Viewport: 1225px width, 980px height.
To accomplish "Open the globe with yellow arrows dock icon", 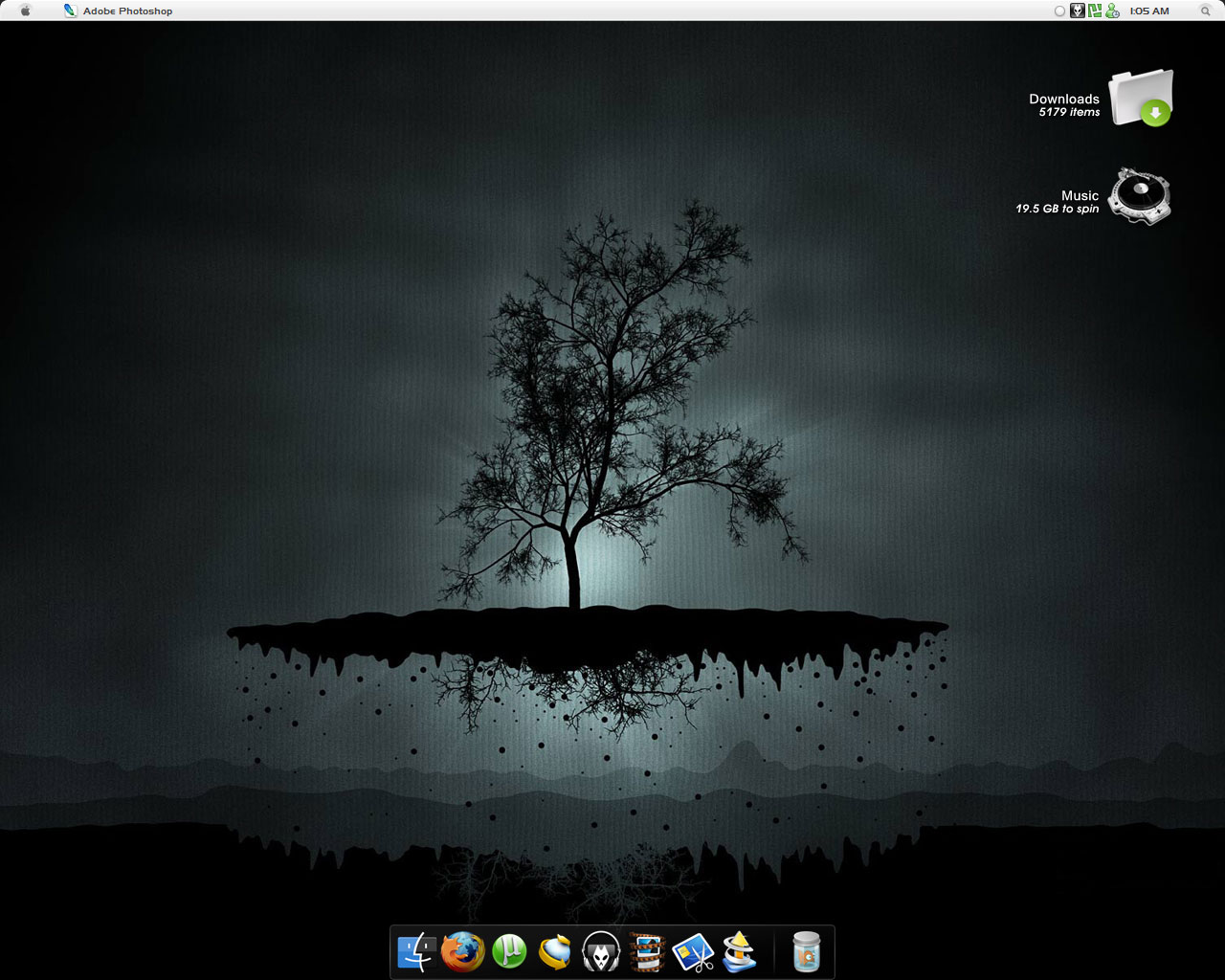I will (x=555, y=952).
